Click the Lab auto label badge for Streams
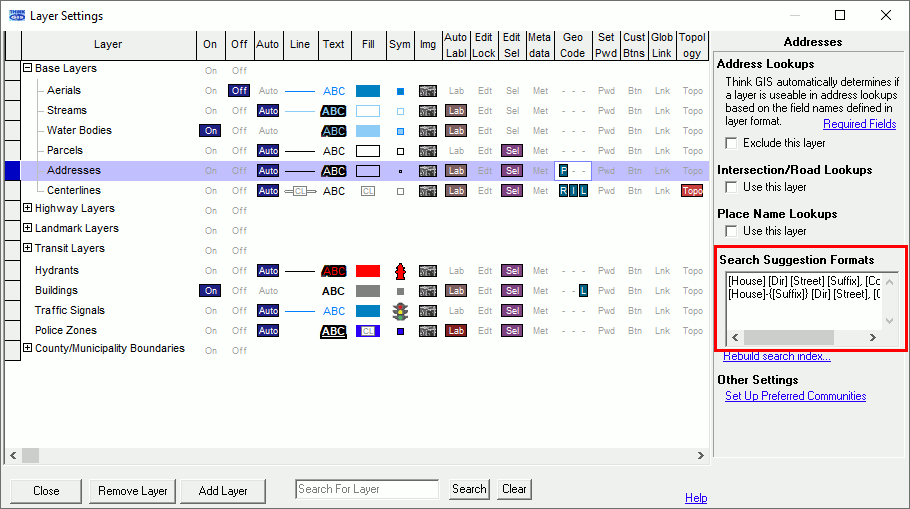910x509 pixels. pos(456,111)
